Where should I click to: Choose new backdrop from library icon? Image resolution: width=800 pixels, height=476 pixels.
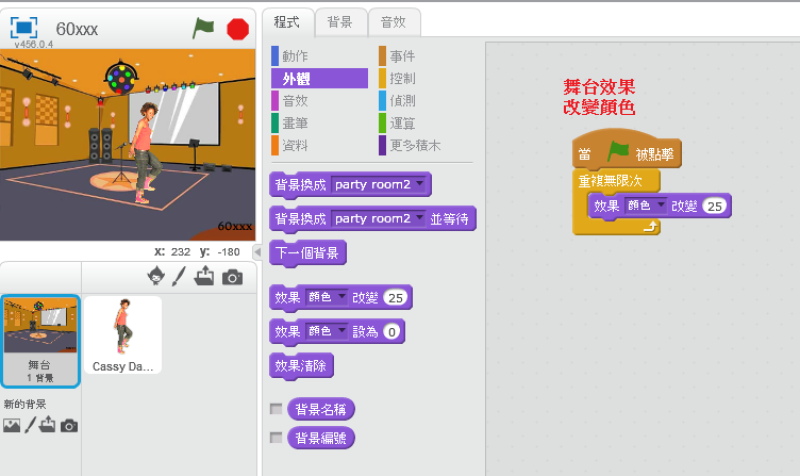(x=11, y=425)
